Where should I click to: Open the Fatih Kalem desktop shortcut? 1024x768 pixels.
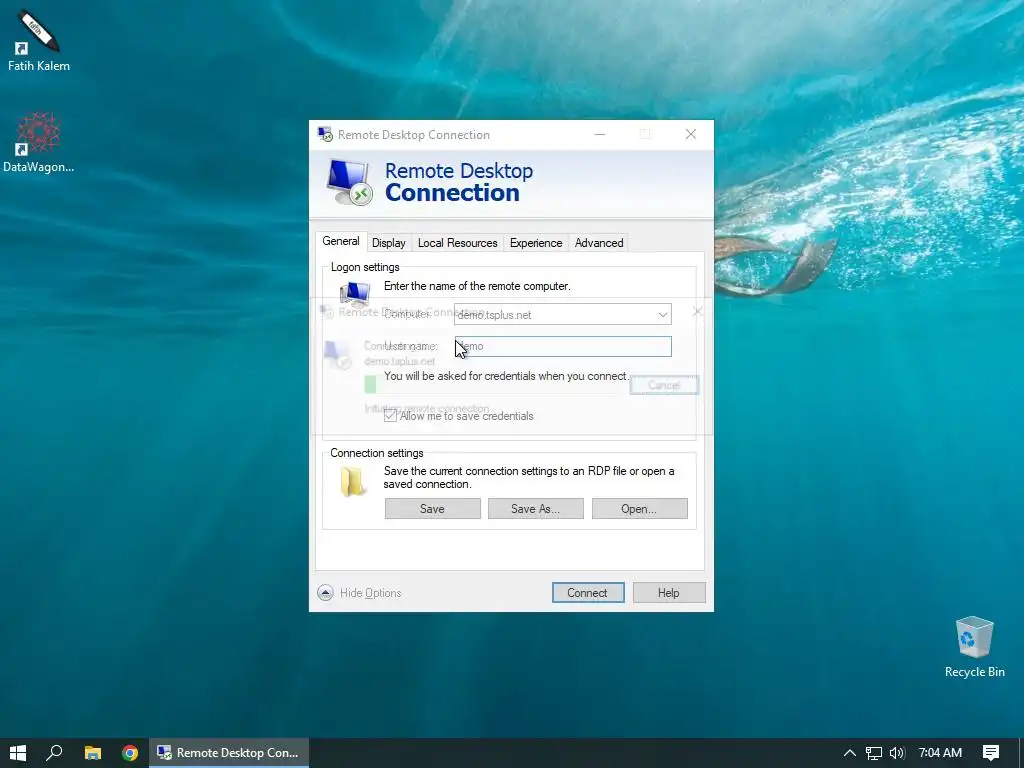point(38,40)
